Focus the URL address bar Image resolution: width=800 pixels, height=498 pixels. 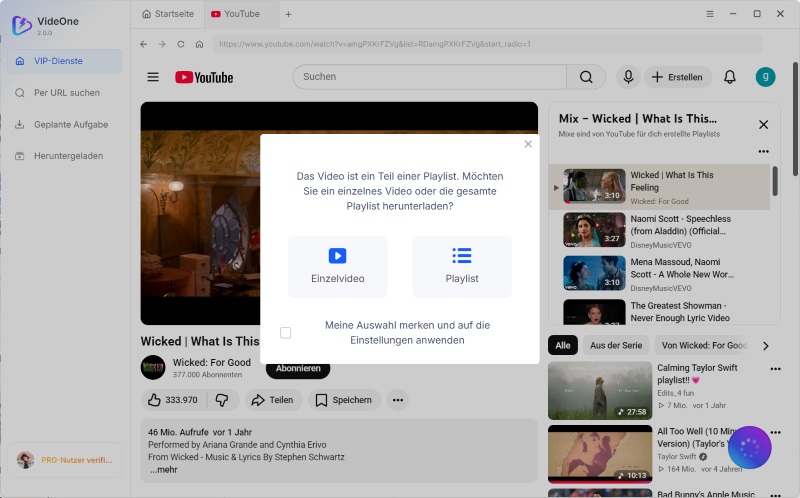click(x=487, y=44)
